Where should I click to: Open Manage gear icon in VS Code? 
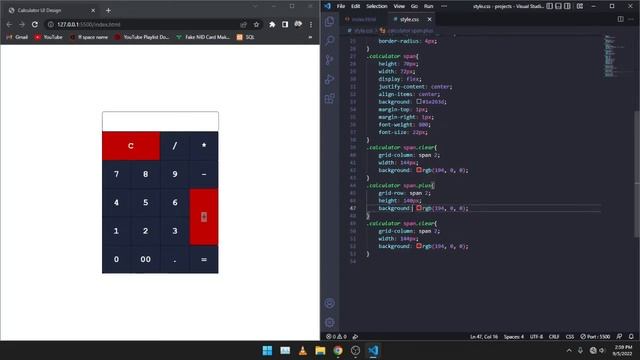(x=330, y=322)
